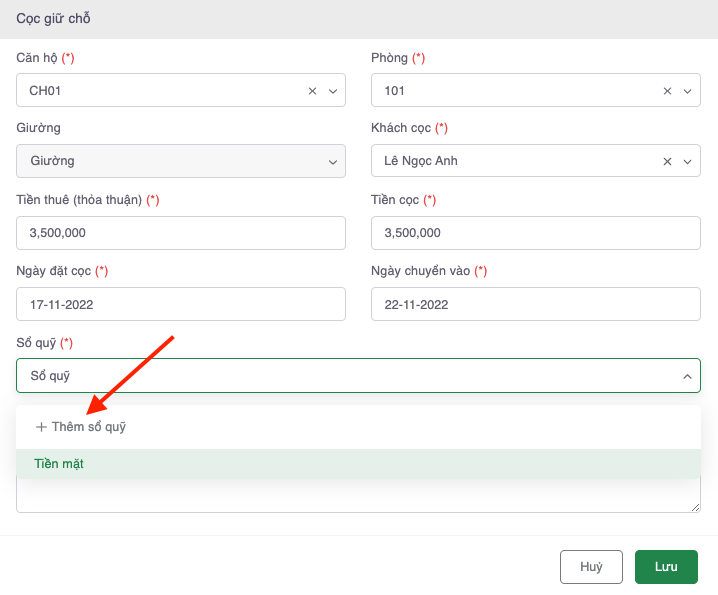
Task: Clear the CH01 apartment selection
Action: click(x=312, y=91)
